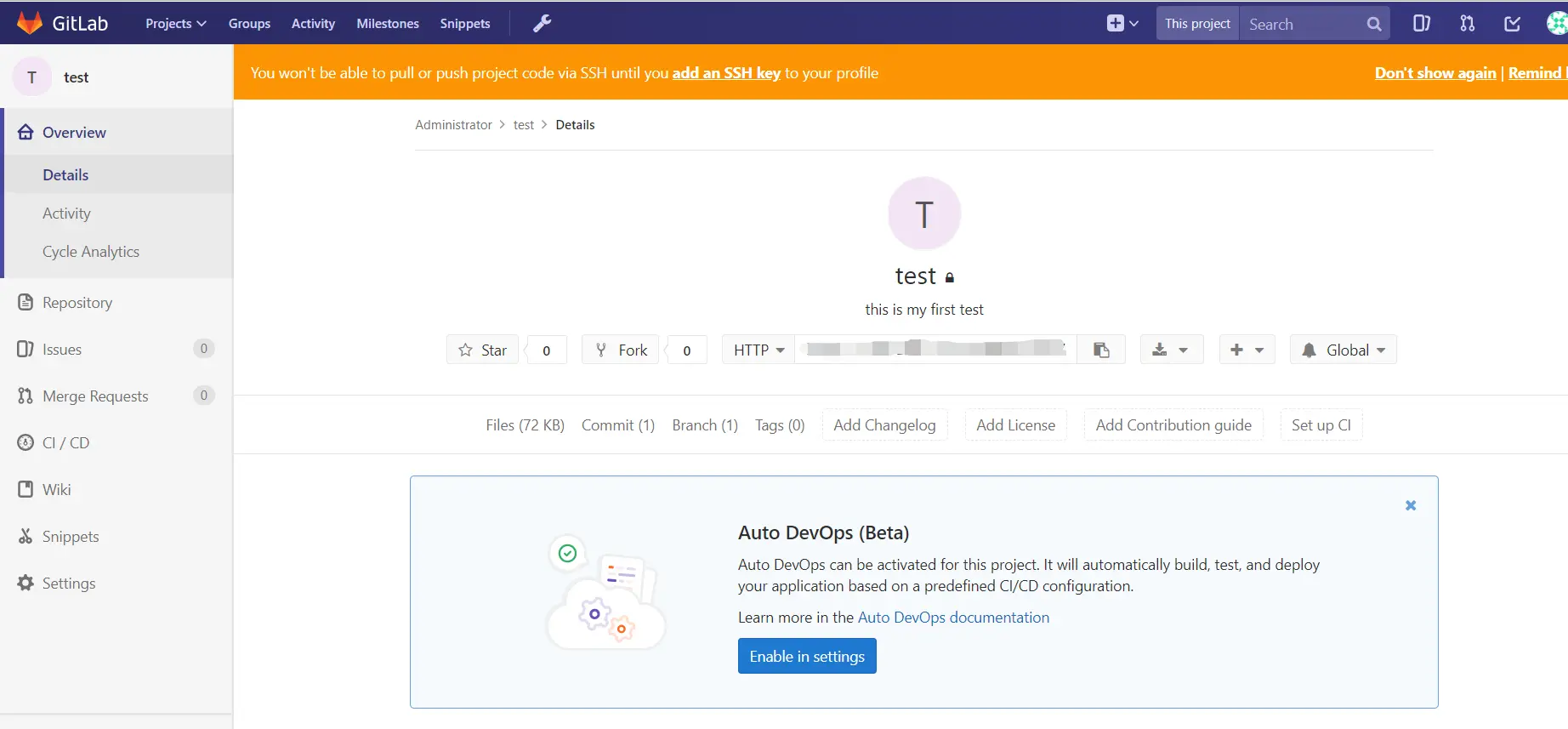
Task: Open the admin area wrench icon
Action: click(x=542, y=24)
